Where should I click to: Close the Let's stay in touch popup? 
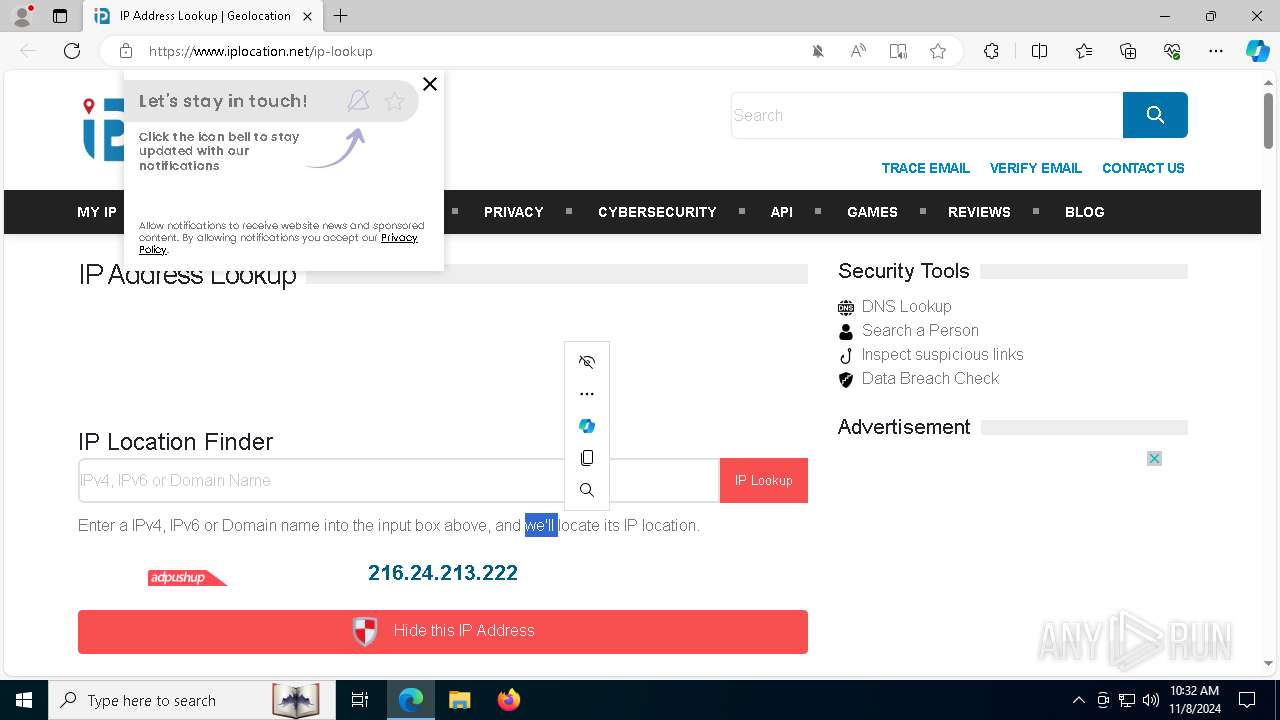(430, 84)
